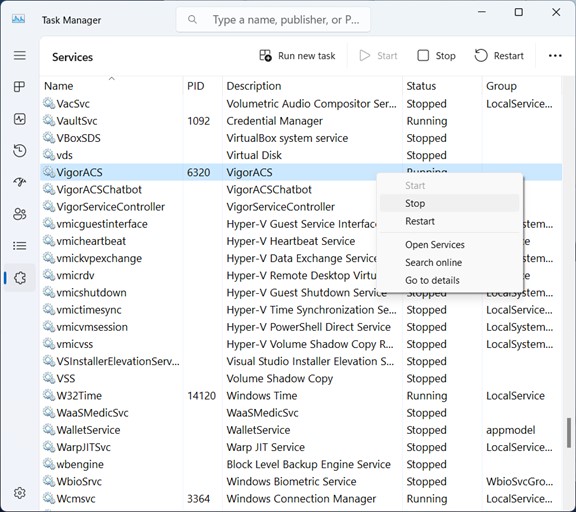Click the gear icon beside VSS
Image resolution: width=576 pixels, height=512 pixels.
[49, 378]
